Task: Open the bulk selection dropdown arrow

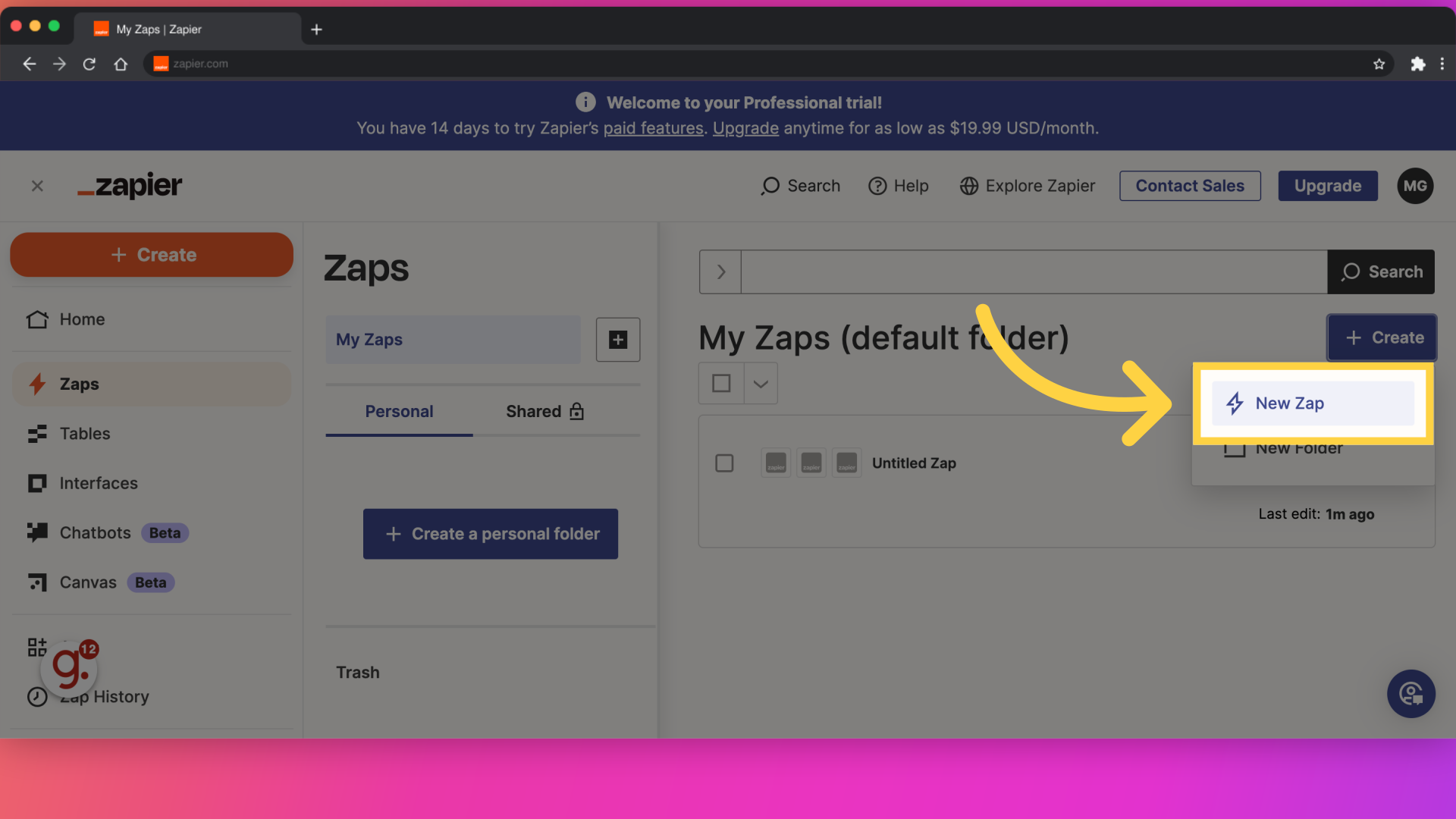Action: [761, 384]
